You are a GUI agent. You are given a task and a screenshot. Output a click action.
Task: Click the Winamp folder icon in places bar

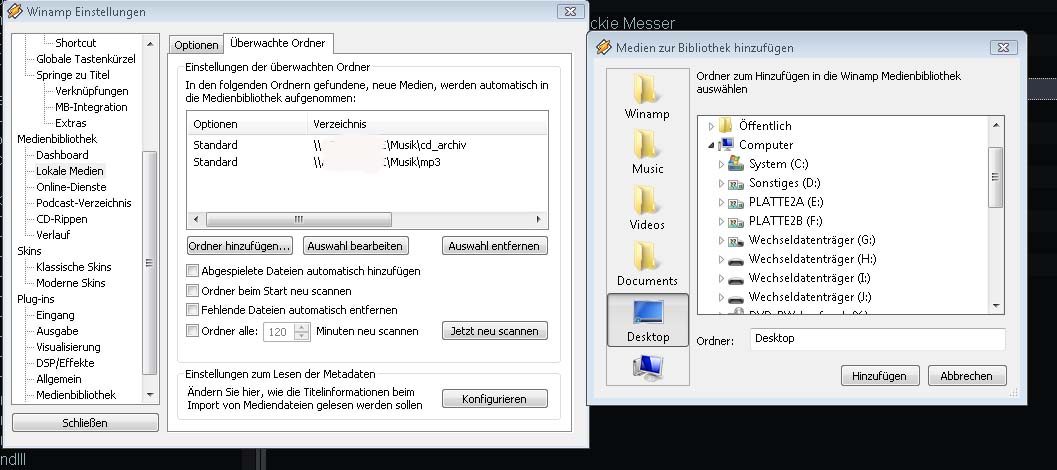pyautogui.click(x=647, y=88)
